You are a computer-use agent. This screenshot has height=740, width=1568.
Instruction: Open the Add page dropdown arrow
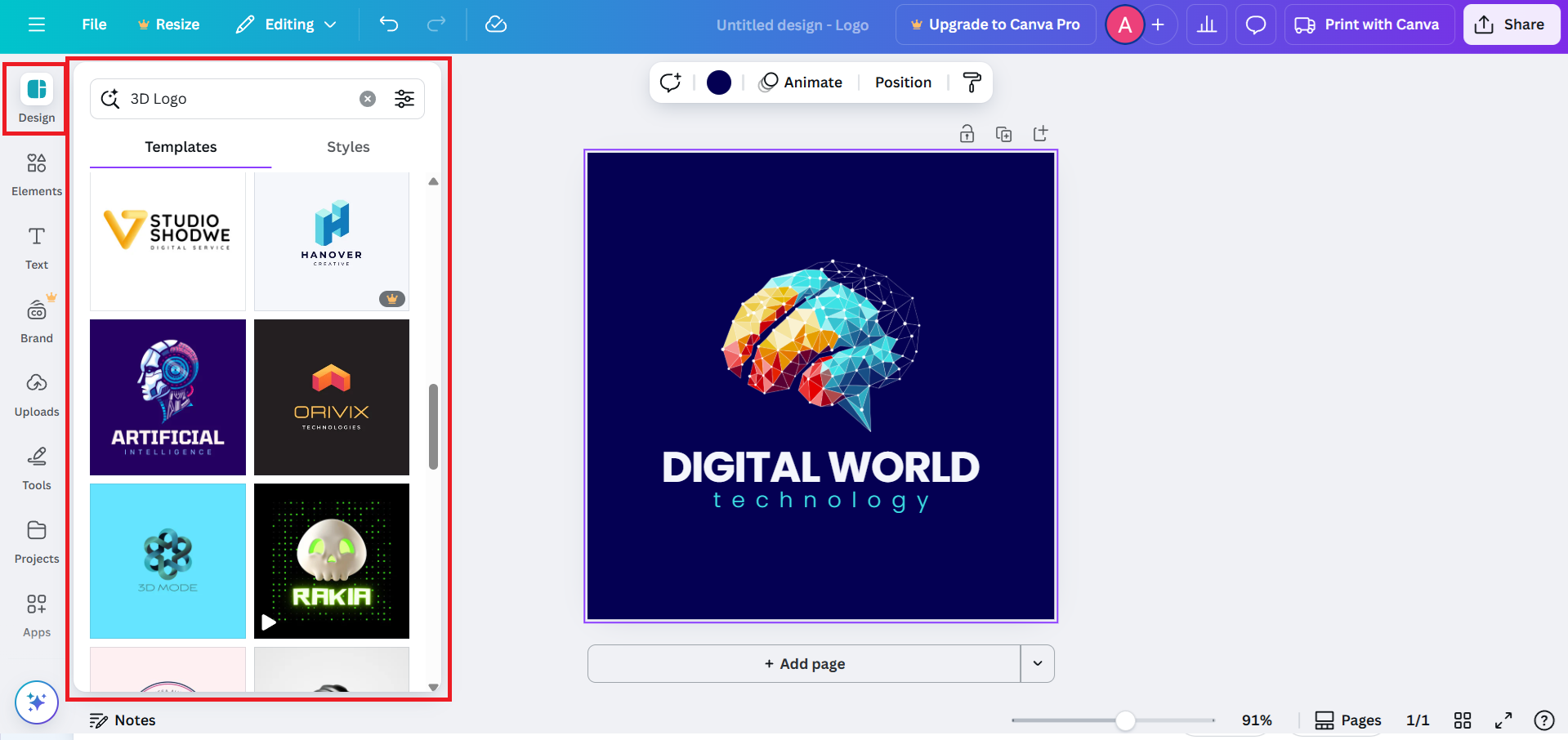pos(1037,663)
